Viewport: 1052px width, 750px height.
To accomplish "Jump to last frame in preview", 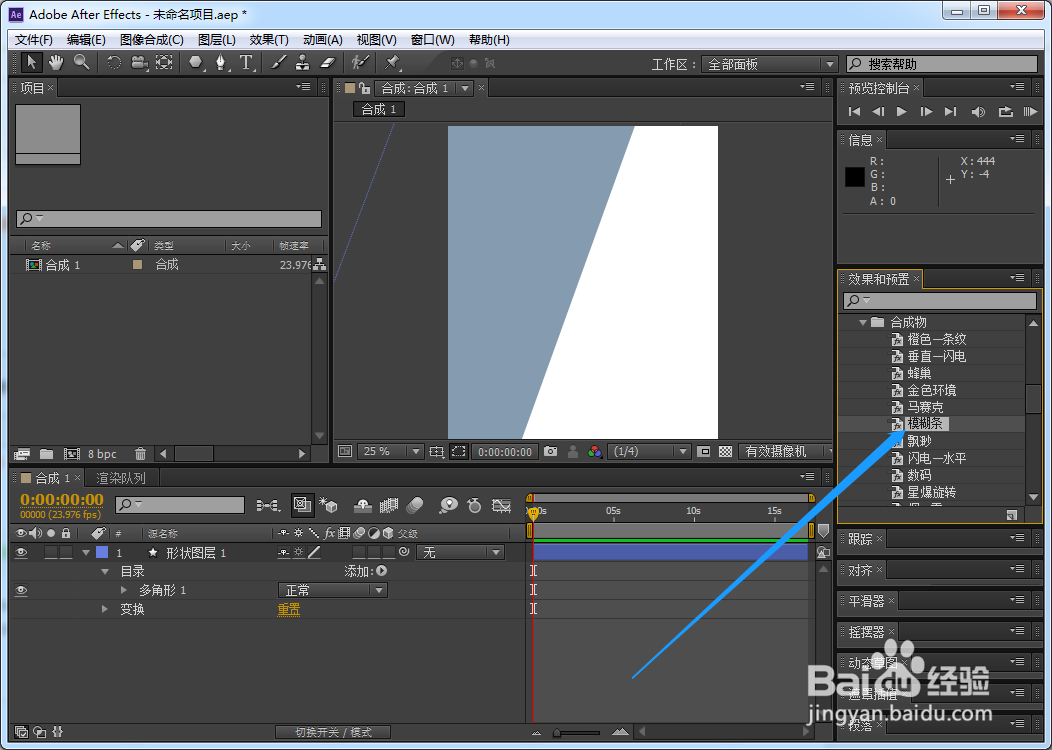I will pos(951,111).
